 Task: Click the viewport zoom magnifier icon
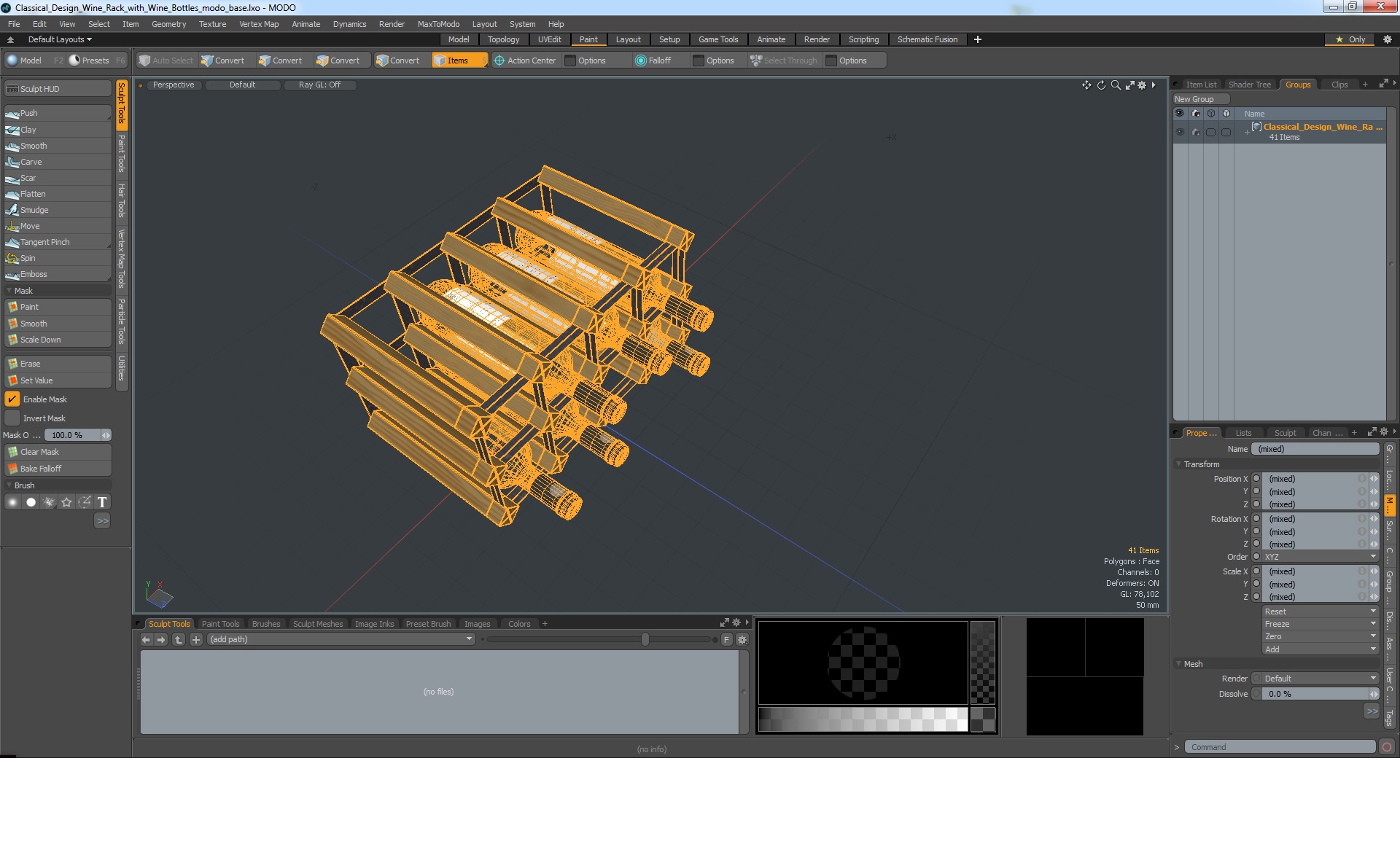[x=1116, y=85]
